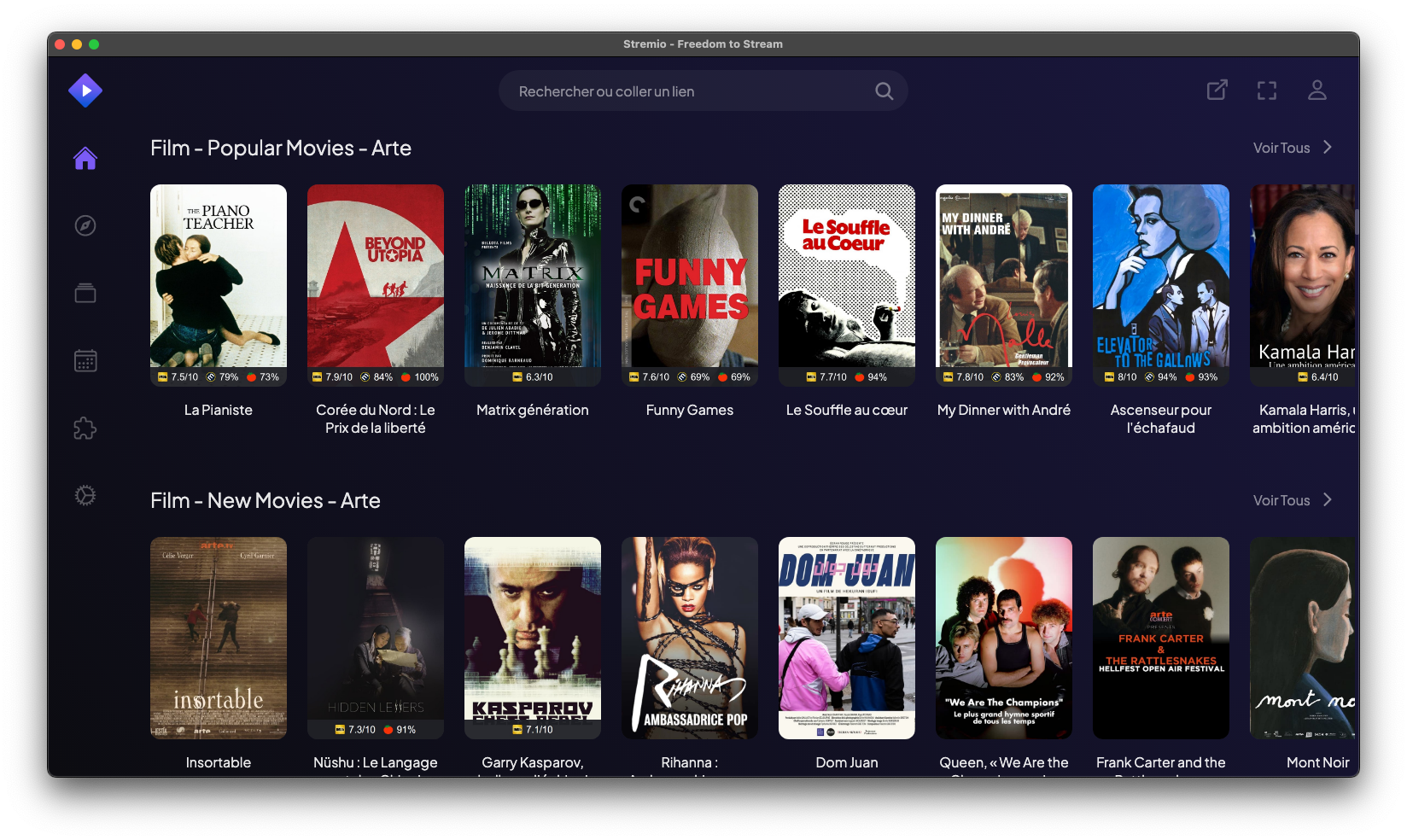The width and height of the screenshot is (1407, 840).
Task: Open Settings gear icon in sidebar
Action: [x=85, y=495]
